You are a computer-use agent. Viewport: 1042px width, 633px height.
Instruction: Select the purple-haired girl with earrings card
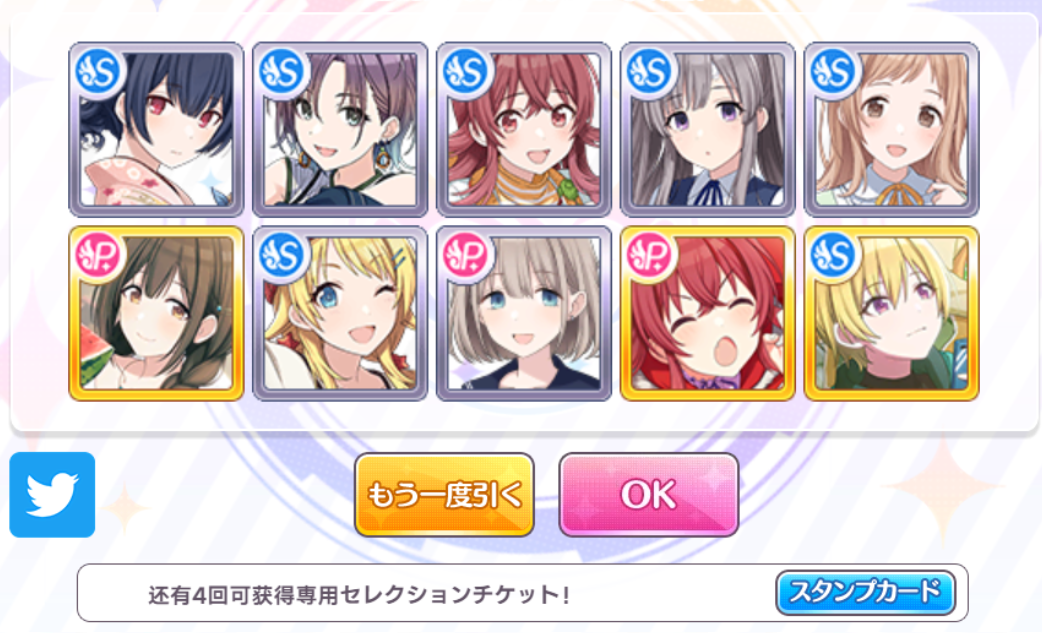click(340, 130)
